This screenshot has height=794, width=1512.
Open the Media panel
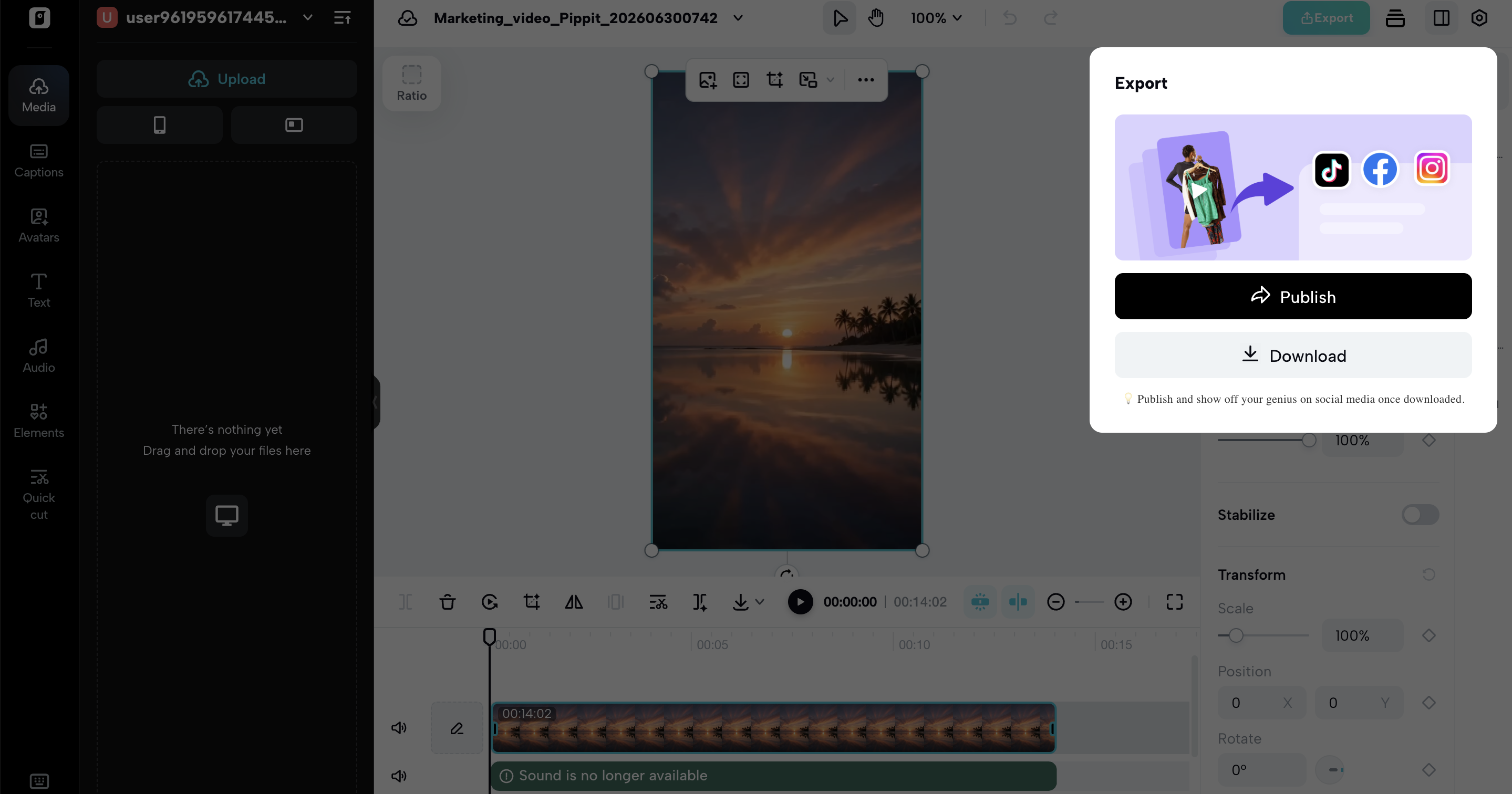point(39,95)
